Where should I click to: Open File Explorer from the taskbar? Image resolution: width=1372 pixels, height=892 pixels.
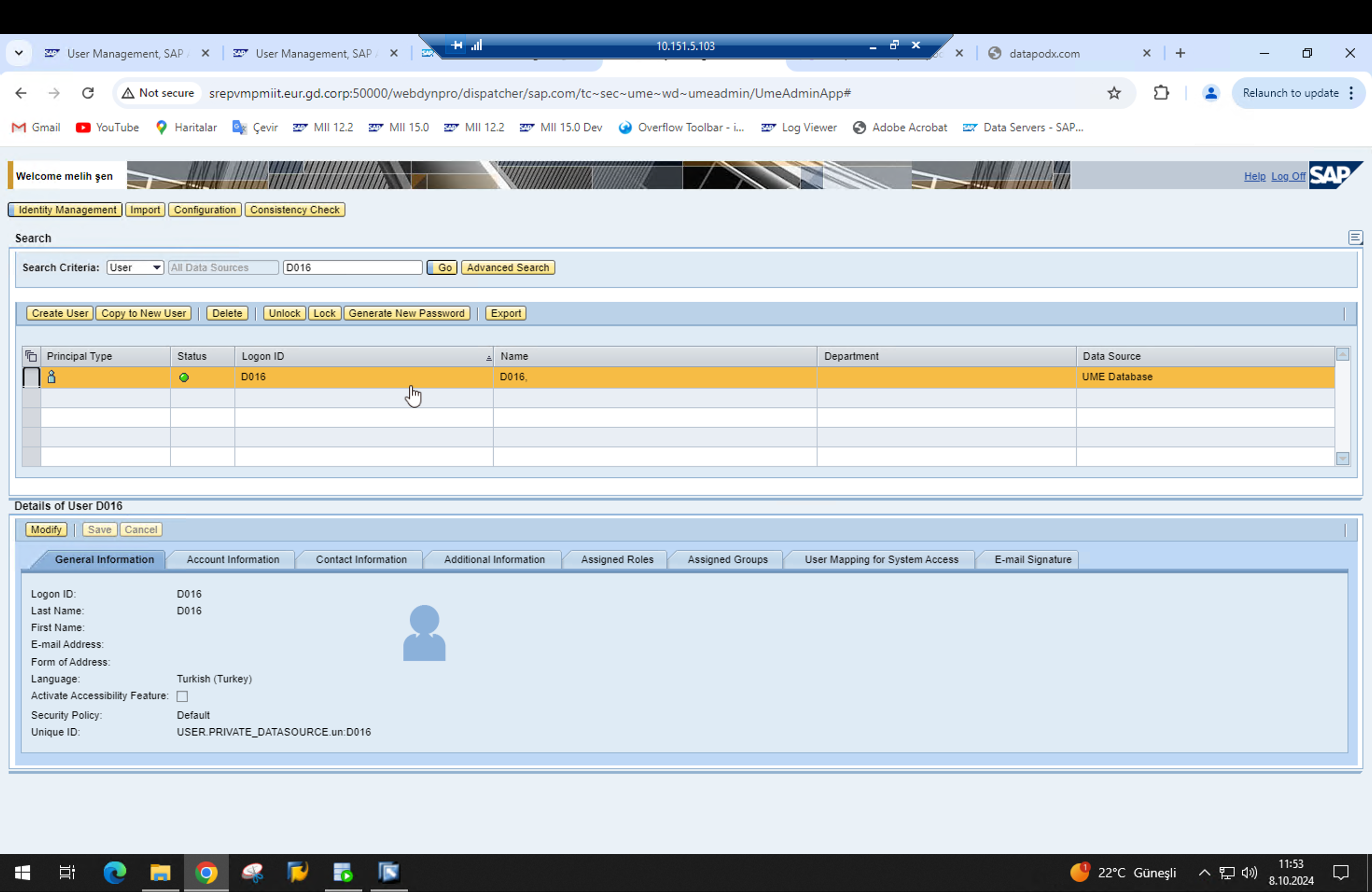[x=160, y=872]
